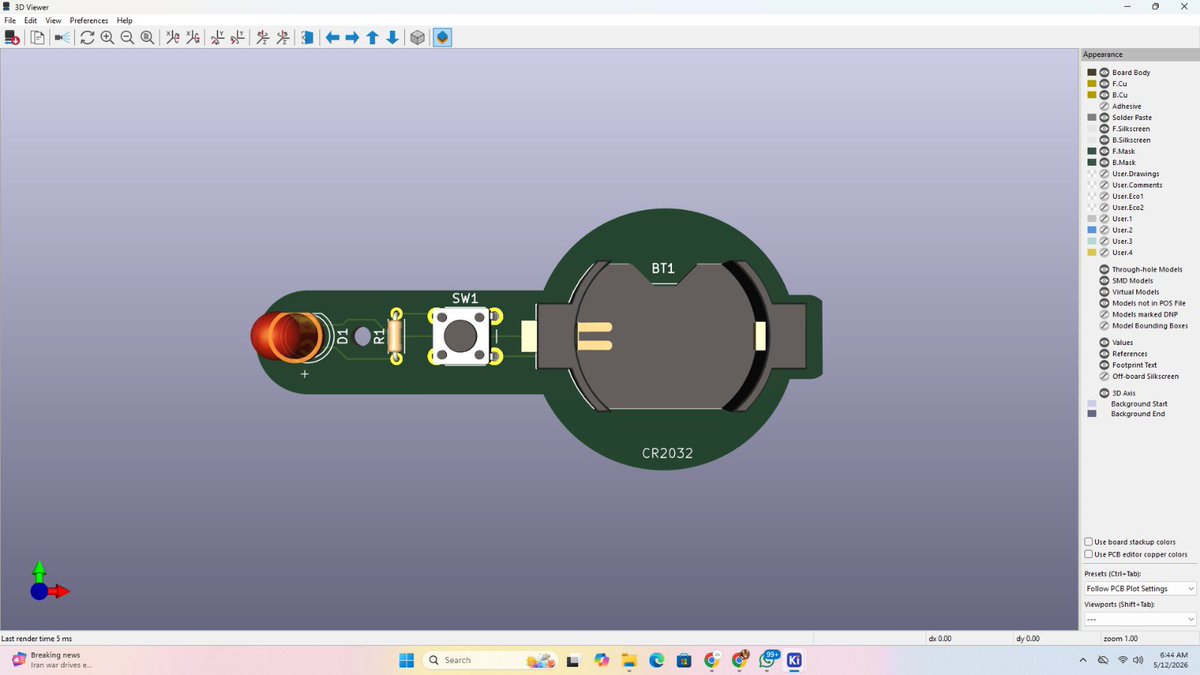Screen dimensions: 1200x675
Task: Click the Redraw view icon
Action: click(x=87, y=37)
